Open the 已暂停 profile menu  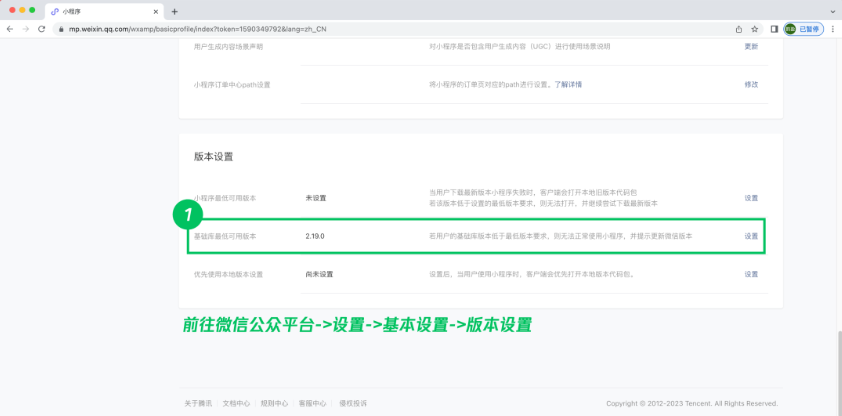pos(803,29)
